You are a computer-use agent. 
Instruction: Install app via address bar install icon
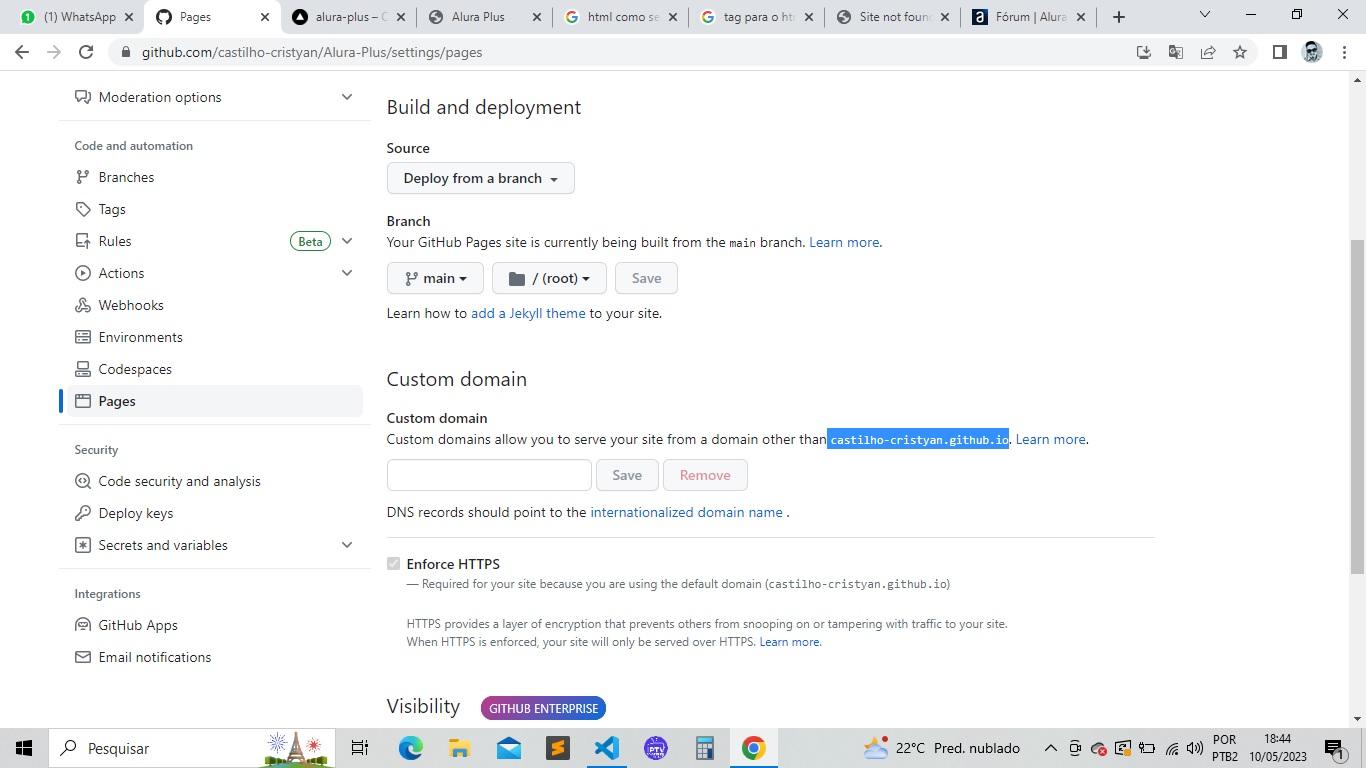click(x=1144, y=52)
